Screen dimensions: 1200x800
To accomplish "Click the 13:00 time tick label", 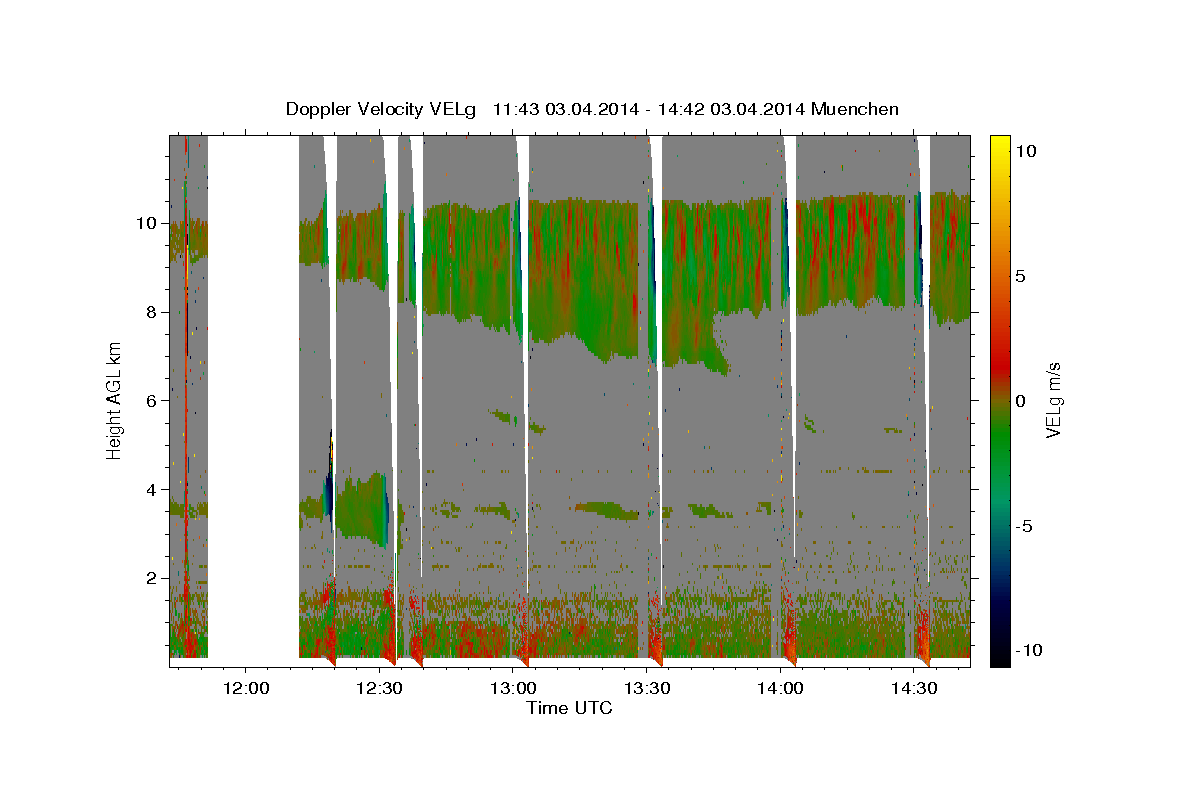I will (x=514, y=688).
